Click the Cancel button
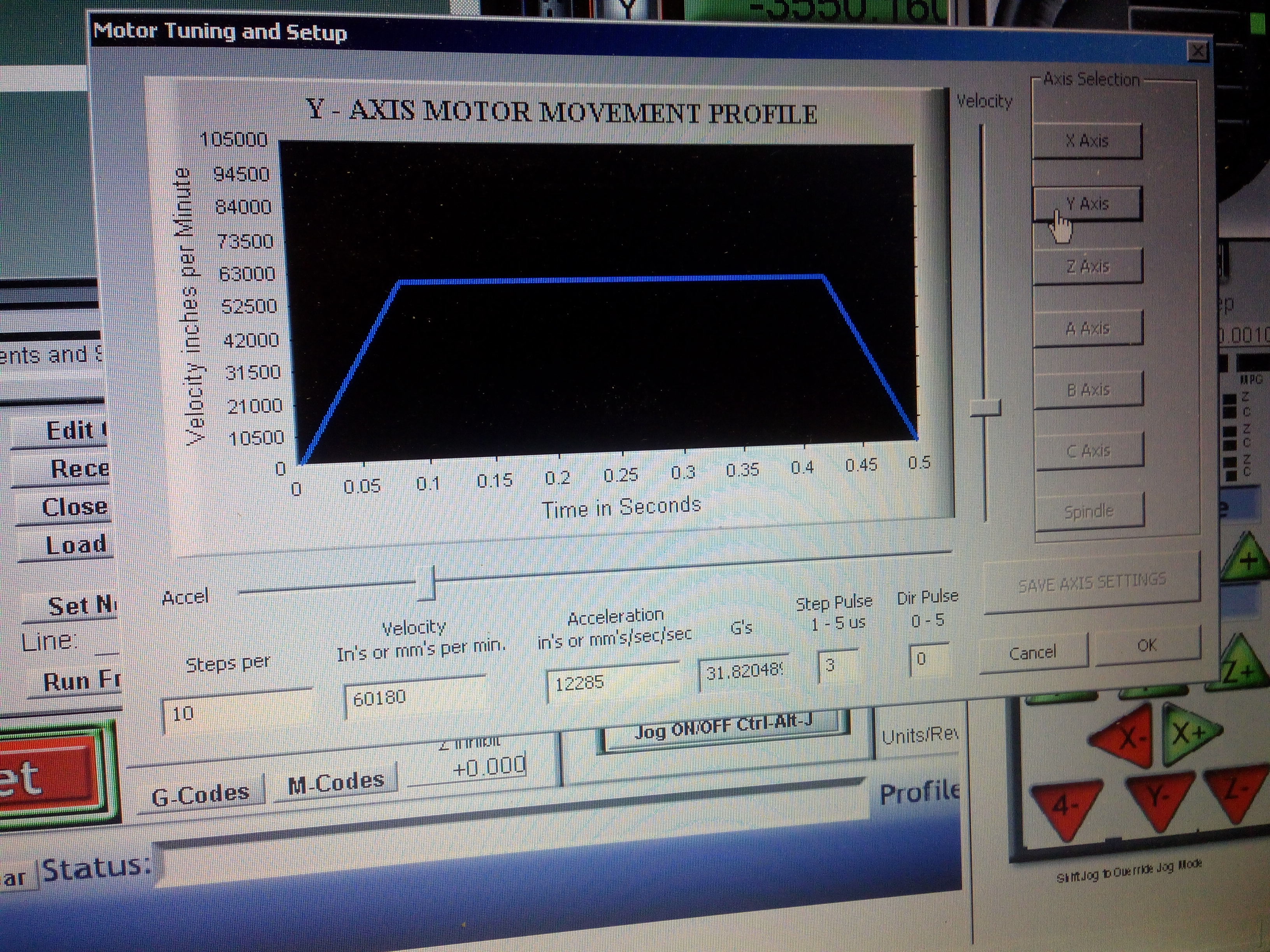 pyautogui.click(x=1032, y=653)
